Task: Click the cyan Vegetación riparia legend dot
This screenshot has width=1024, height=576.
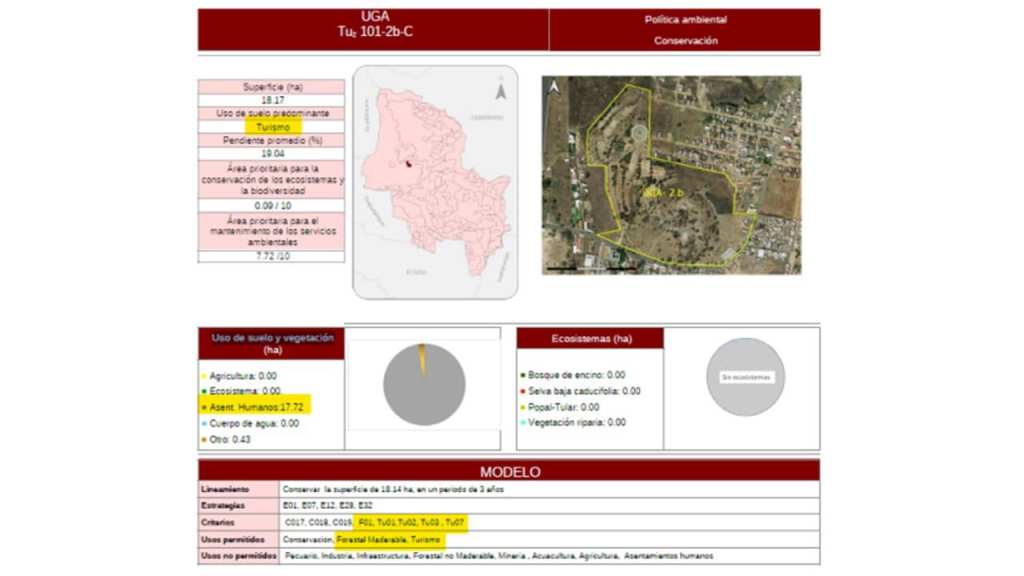Action: (x=522, y=423)
